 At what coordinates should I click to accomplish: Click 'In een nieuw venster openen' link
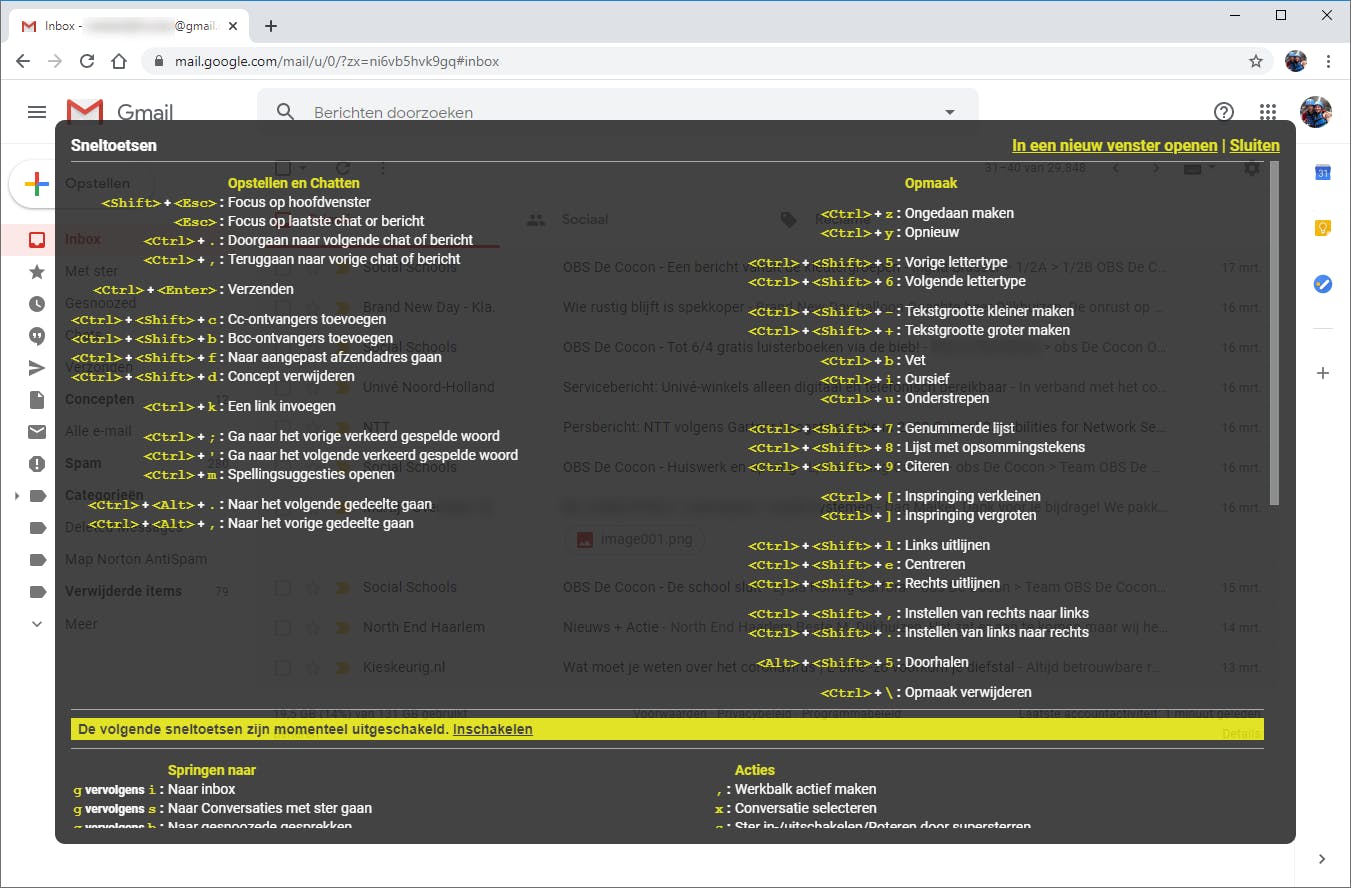[x=1115, y=145]
